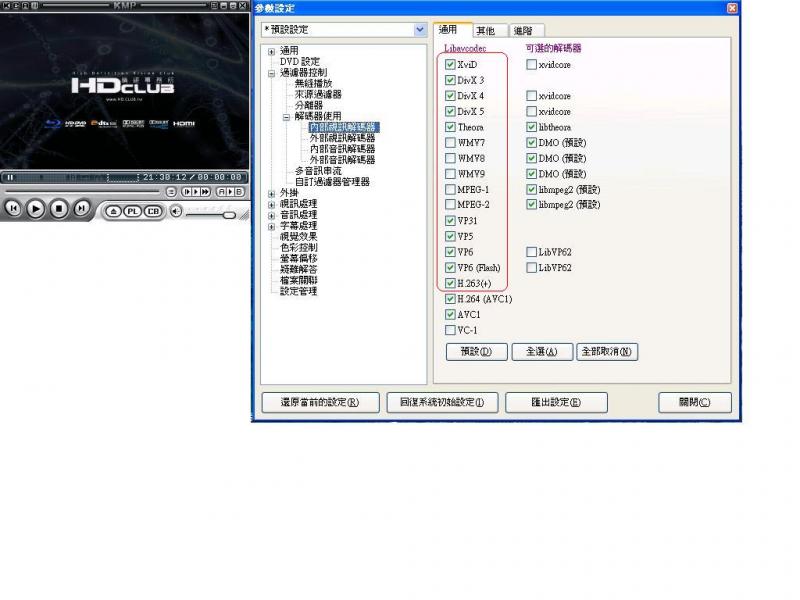This screenshot has width=800, height=600.
Task: Click the fourth icon on the KMP title bar
Action: (34, 6)
